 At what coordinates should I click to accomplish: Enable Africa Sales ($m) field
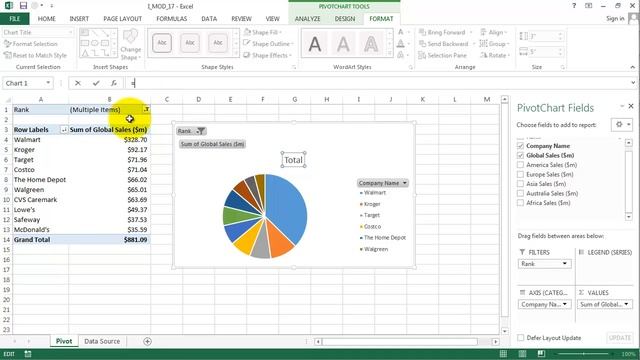(x=520, y=203)
